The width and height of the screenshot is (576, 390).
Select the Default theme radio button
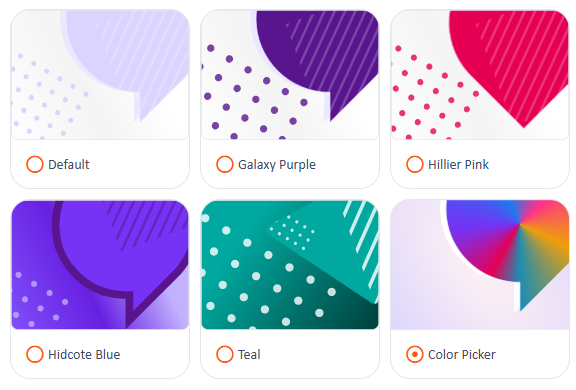point(35,164)
